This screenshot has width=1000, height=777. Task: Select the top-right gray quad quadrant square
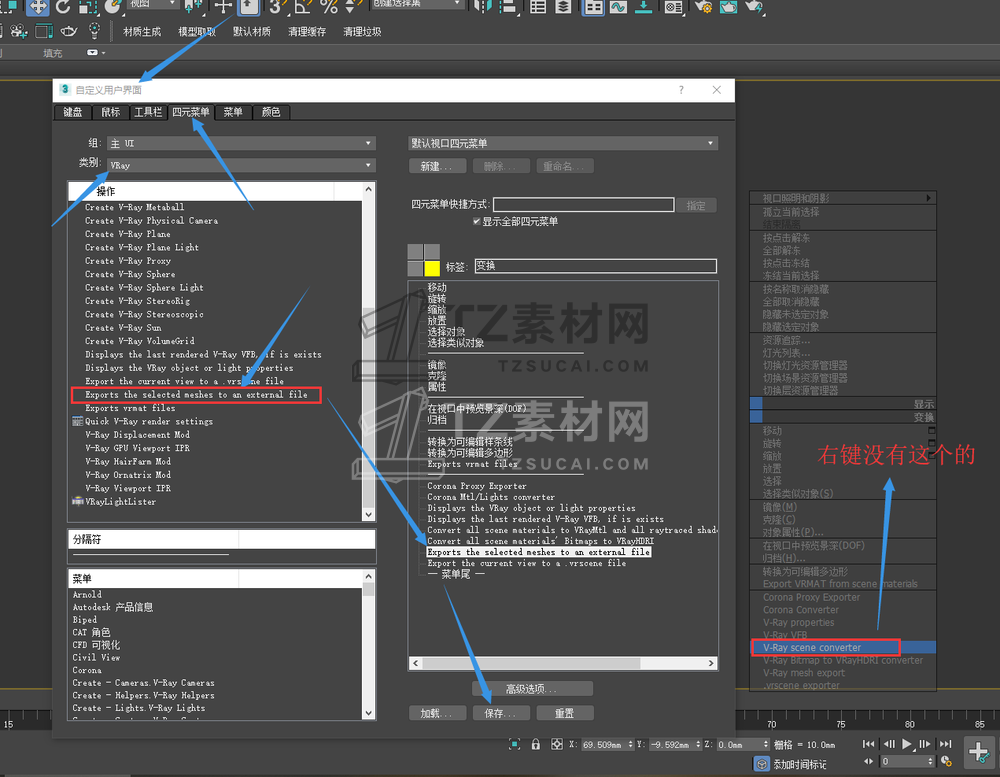point(432,251)
